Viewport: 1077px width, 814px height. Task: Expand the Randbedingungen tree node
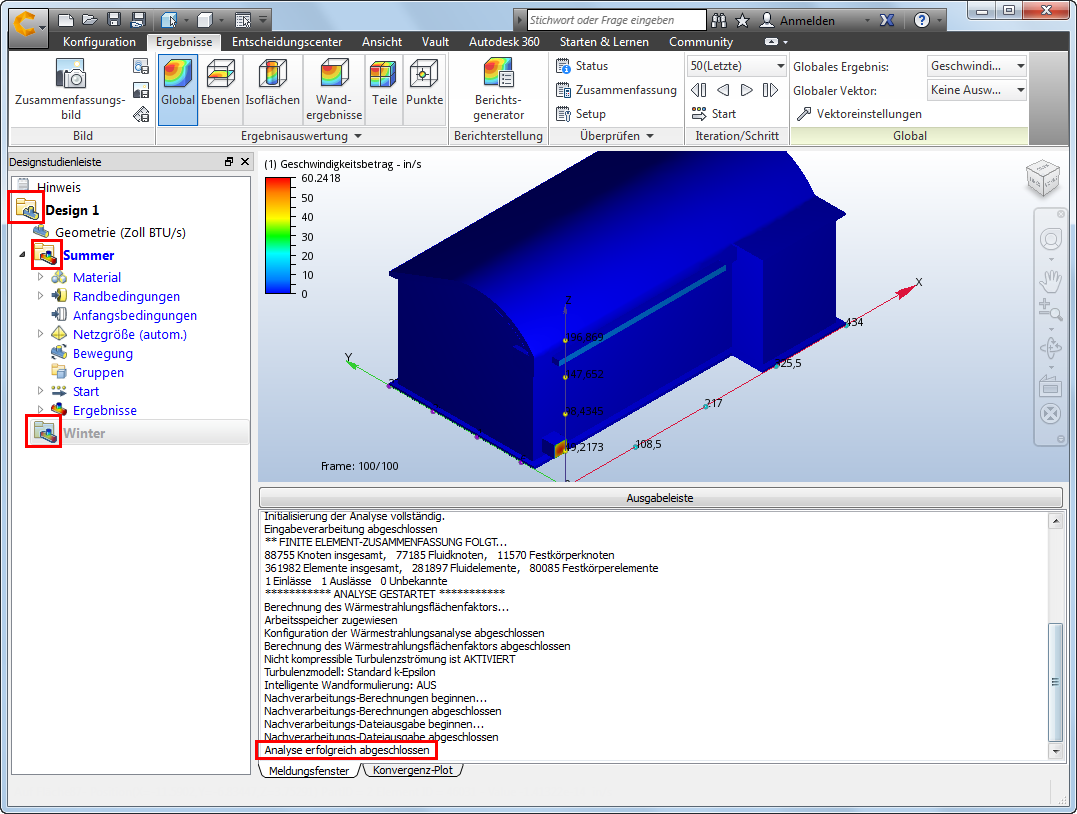coord(41,295)
